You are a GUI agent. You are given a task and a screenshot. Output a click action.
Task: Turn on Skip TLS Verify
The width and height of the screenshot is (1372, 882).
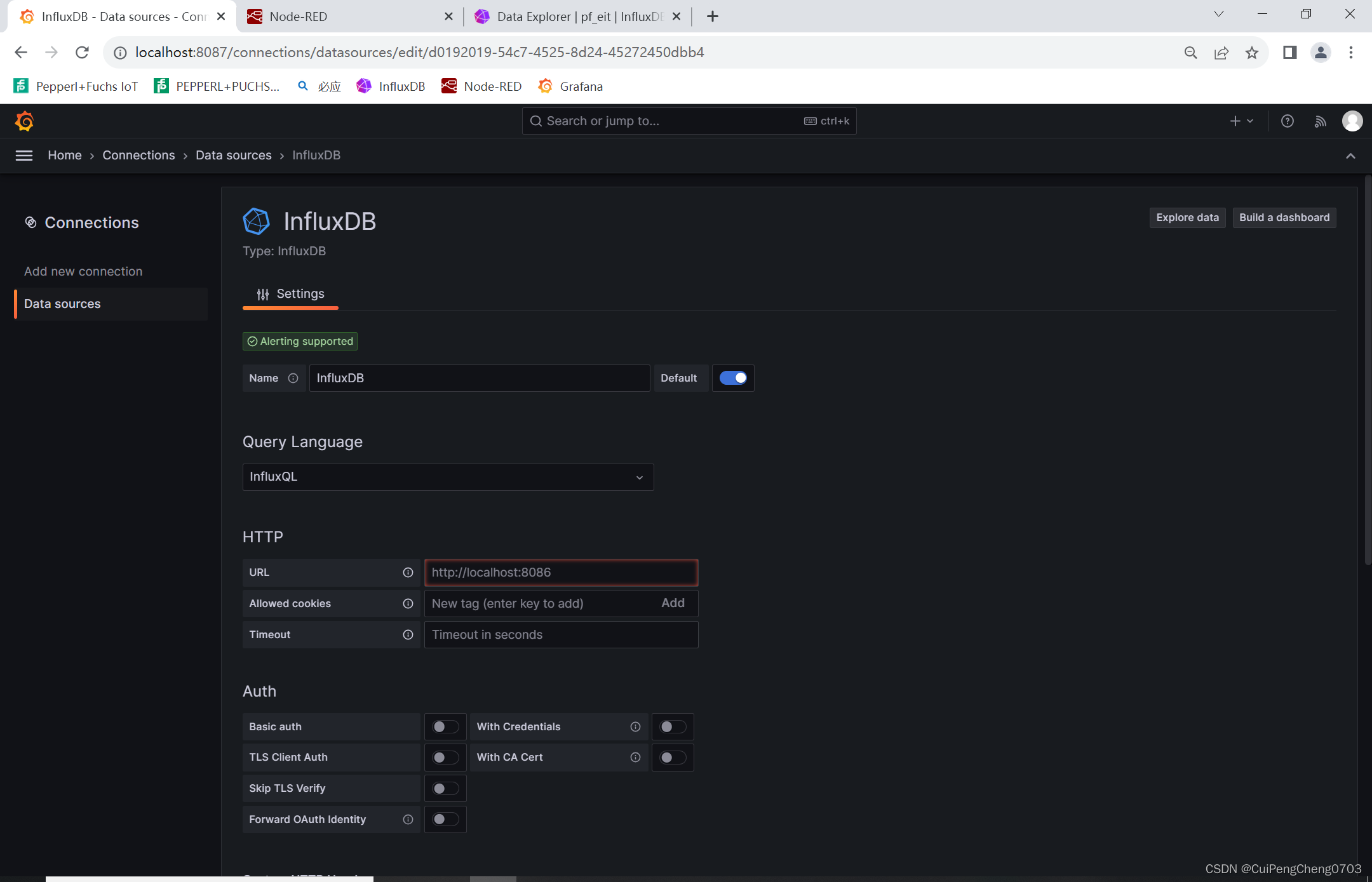(x=445, y=788)
